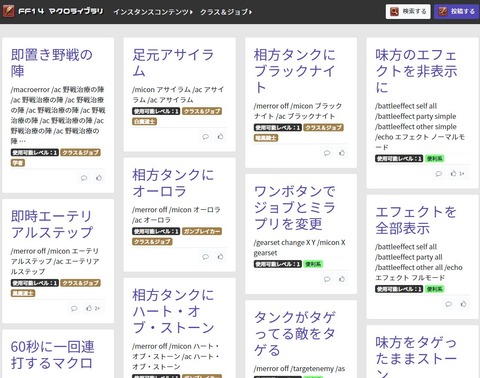Open the エフェクトを全部表示 macro
This screenshot has height=378, width=480.
pyautogui.click(x=416, y=220)
